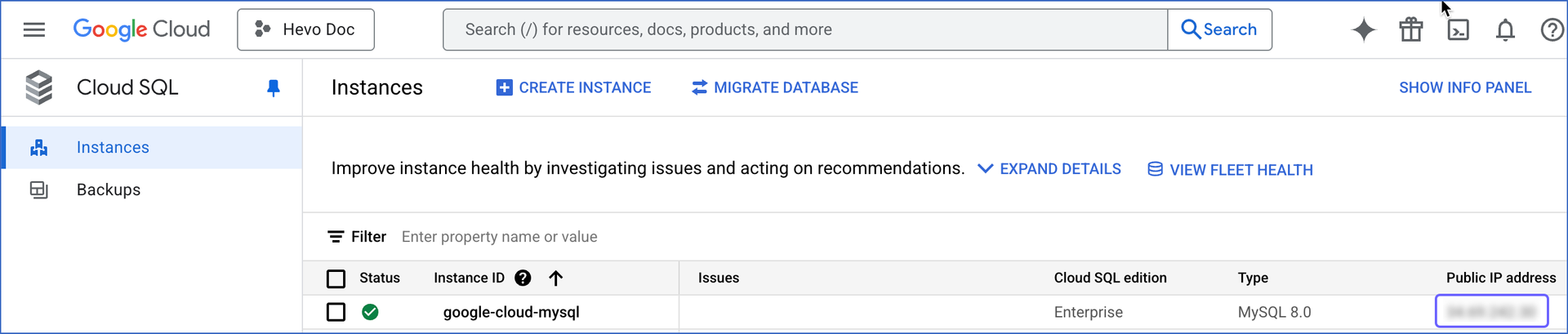Expand the EXPAND DETAILS section
This screenshot has height=334, width=1568.
tap(1049, 169)
